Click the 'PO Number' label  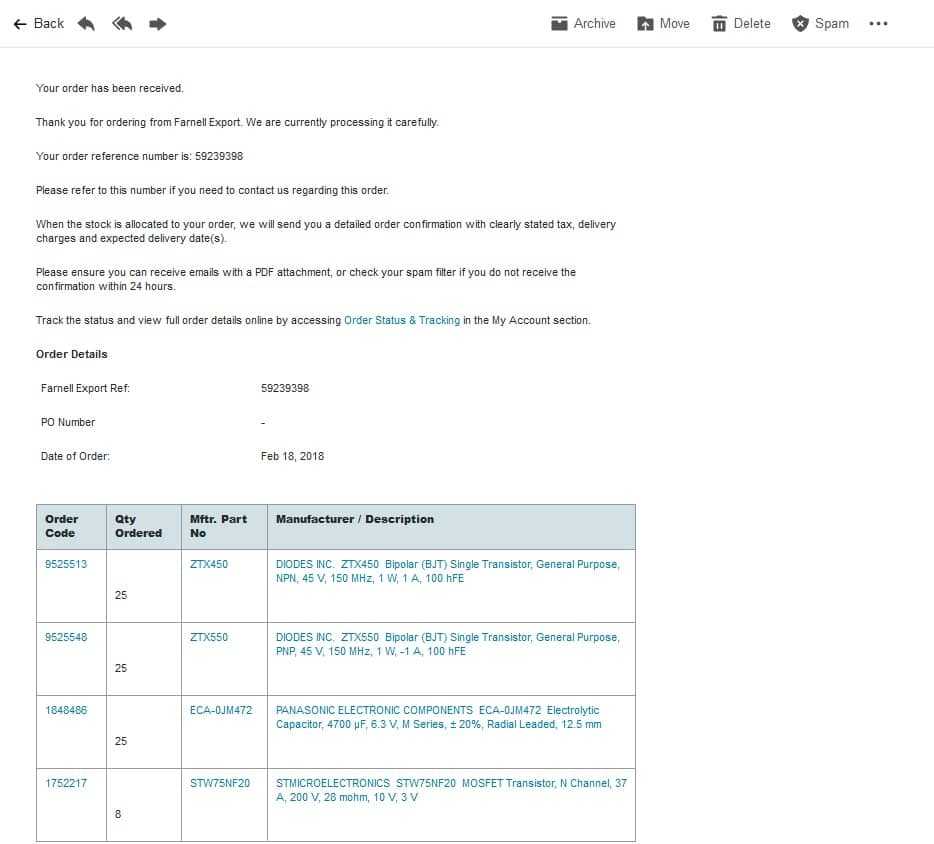[68, 422]
